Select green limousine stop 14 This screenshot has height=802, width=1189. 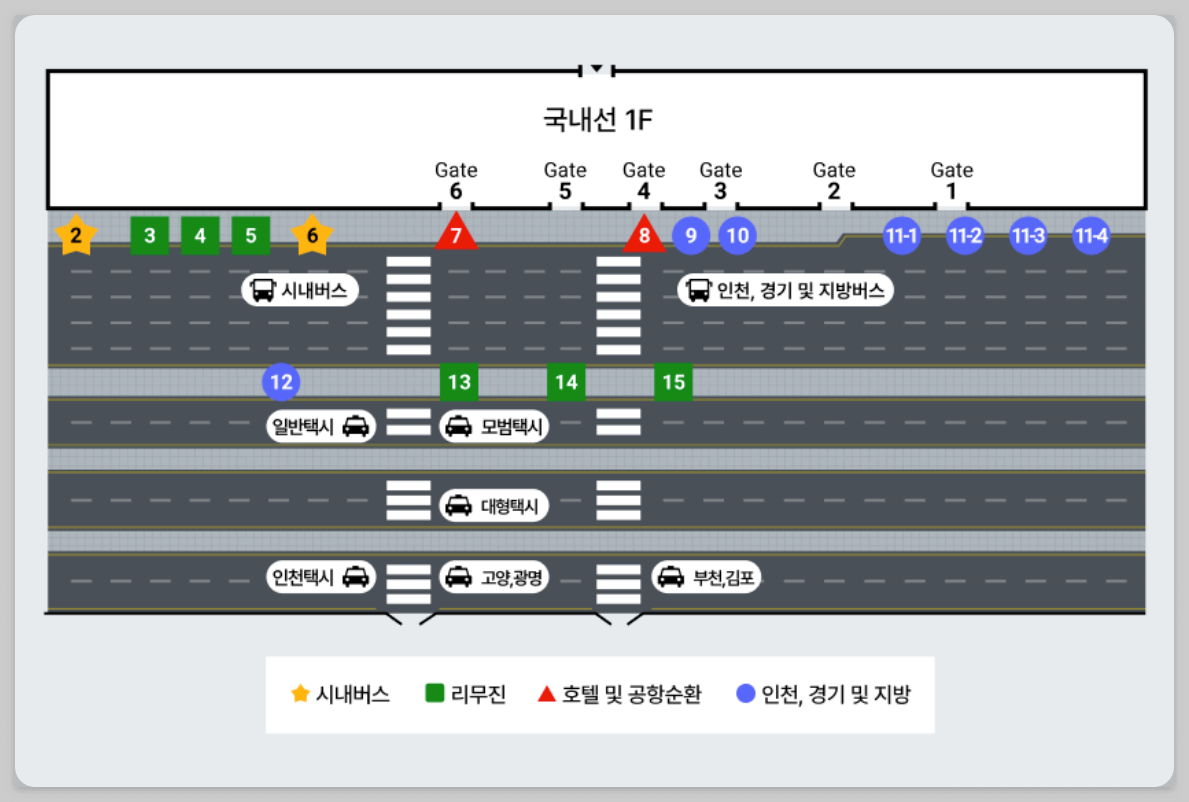coord(566,382)
